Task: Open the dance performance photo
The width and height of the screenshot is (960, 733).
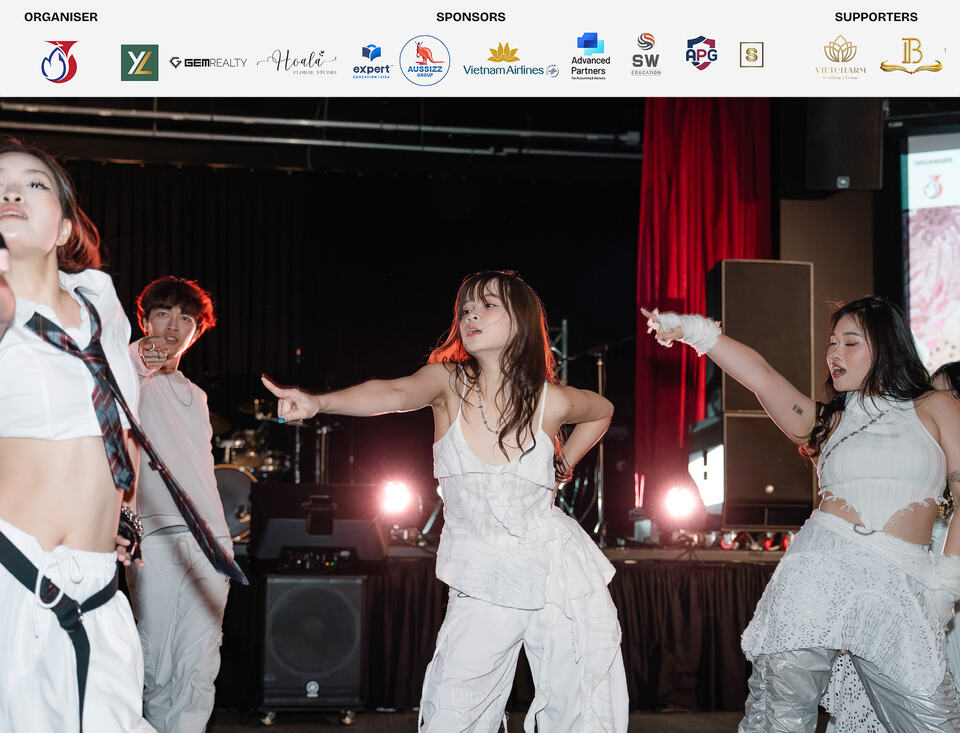Action: (x=480, y=415)
